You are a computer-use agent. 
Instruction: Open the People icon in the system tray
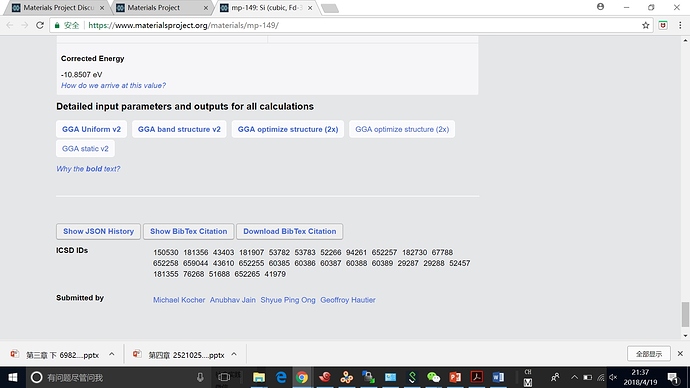(x=555, y=377)
